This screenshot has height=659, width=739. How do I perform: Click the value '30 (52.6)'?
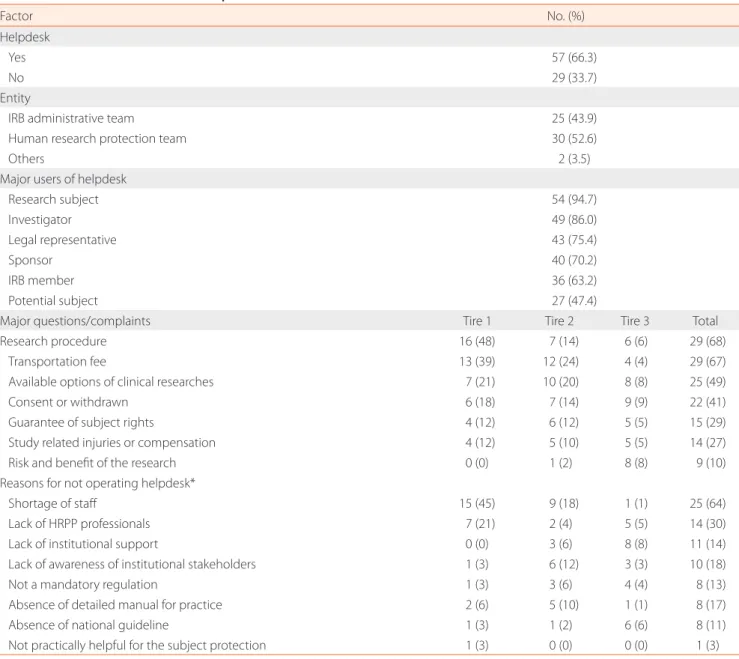click(574, 139)
